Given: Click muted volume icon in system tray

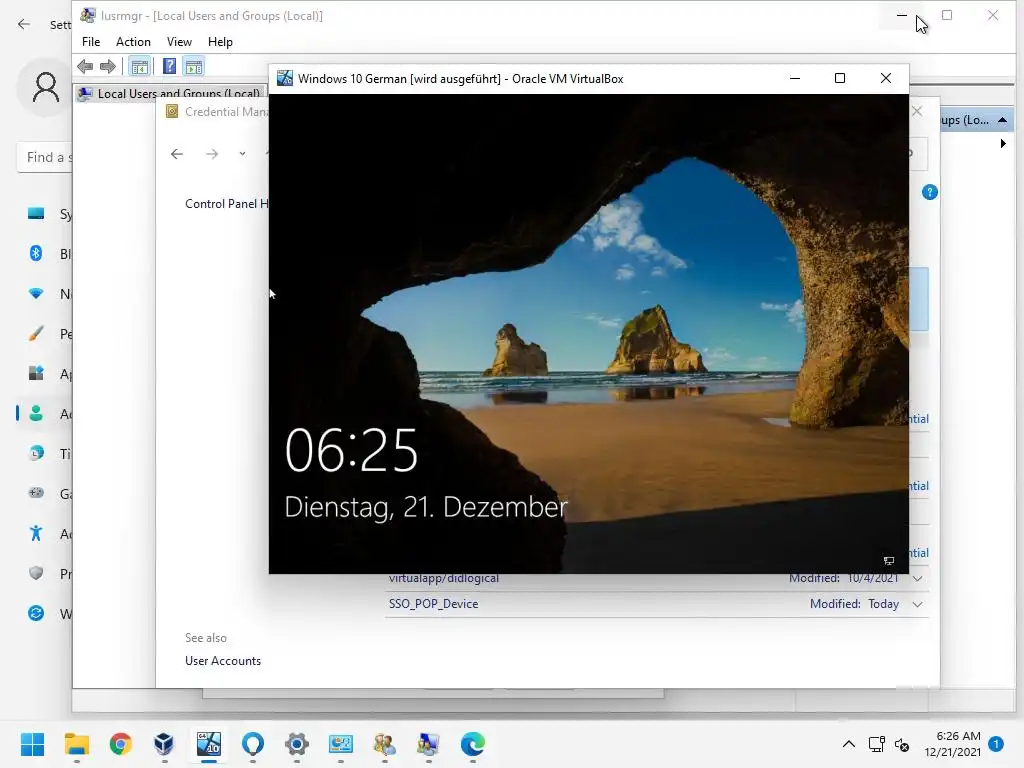Looking at the screenshot, I should tap(902, 744).
